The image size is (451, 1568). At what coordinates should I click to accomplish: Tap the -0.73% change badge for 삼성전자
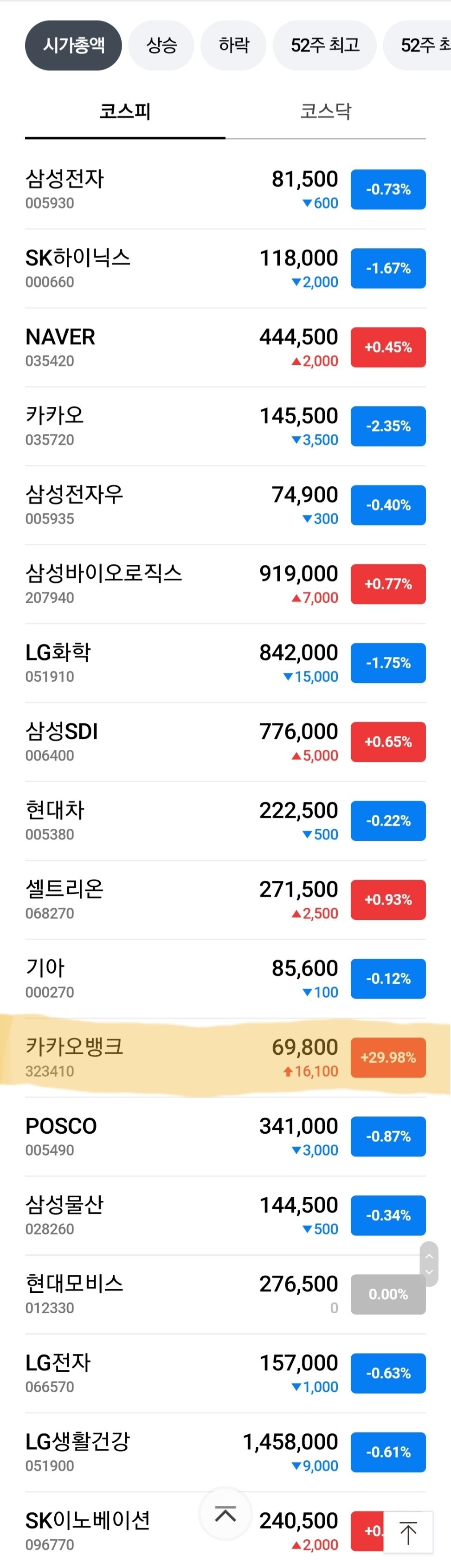388,189
